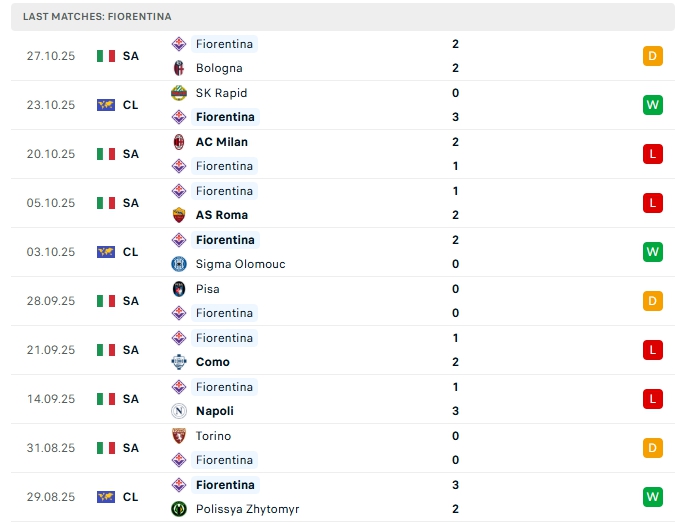Click the Napoli club crest

coord(179,411)
